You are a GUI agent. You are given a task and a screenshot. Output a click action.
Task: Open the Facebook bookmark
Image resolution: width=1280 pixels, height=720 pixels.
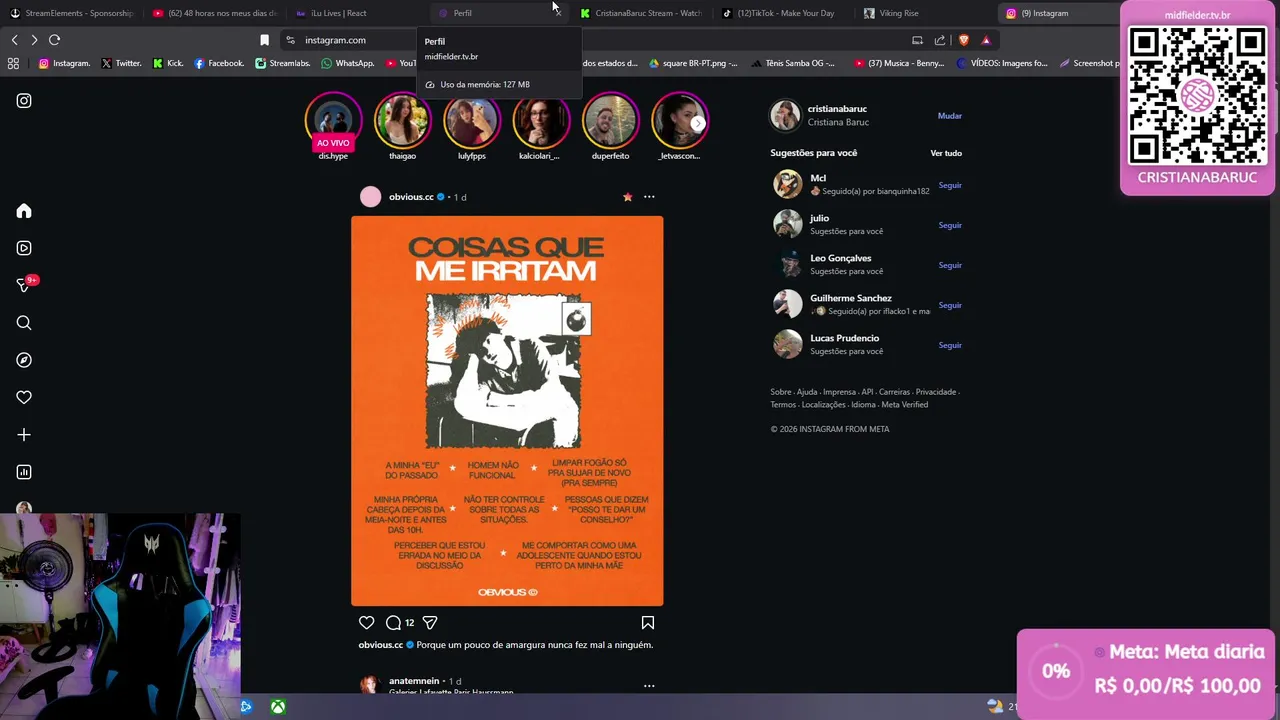(x=219, y=63)
